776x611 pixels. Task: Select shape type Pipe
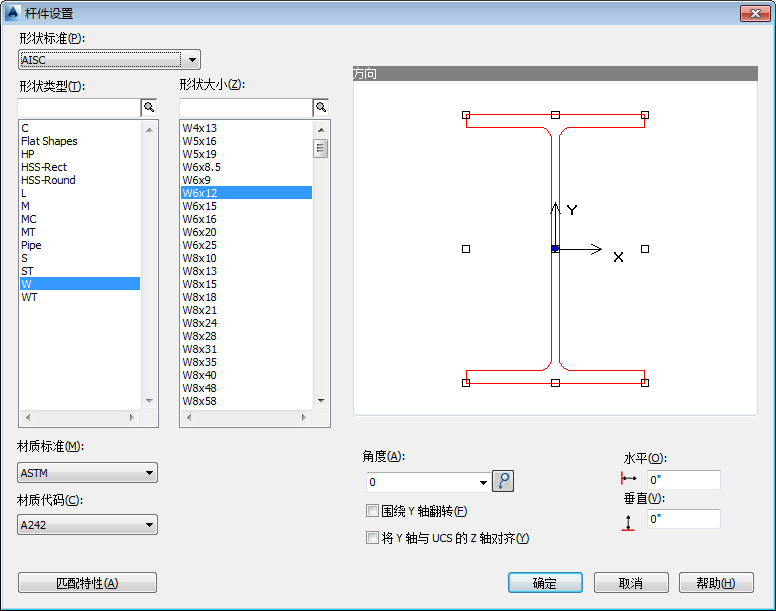(x=80, y=245)
